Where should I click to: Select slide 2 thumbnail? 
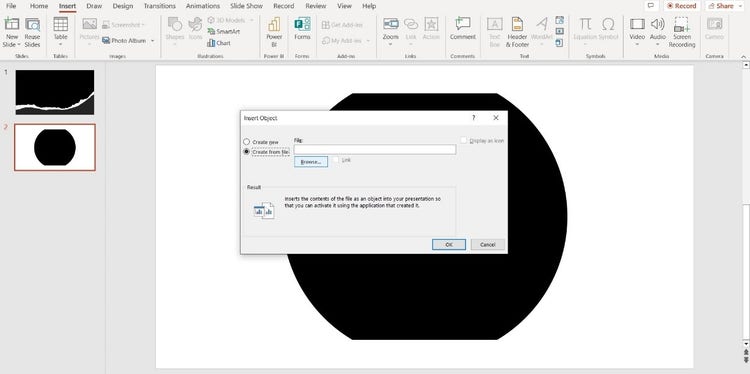click(55, 147)
